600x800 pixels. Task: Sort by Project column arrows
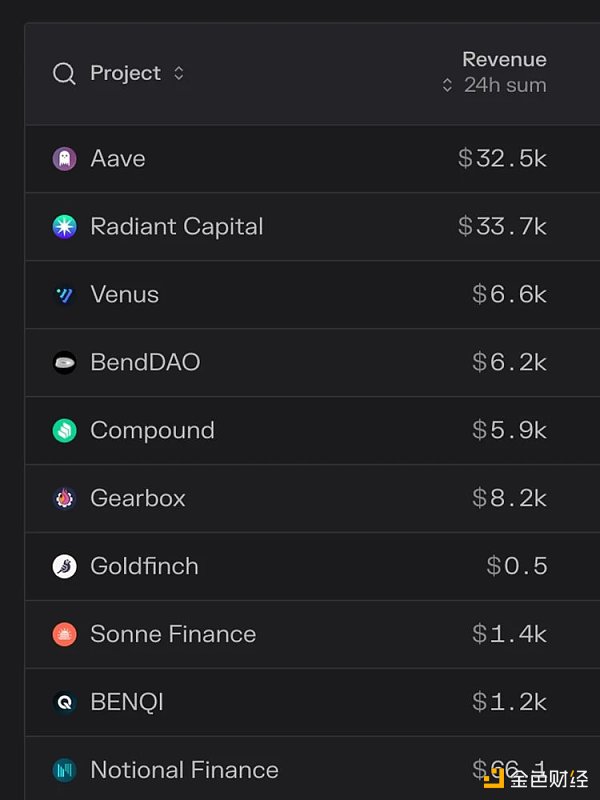tap(179, 73)
